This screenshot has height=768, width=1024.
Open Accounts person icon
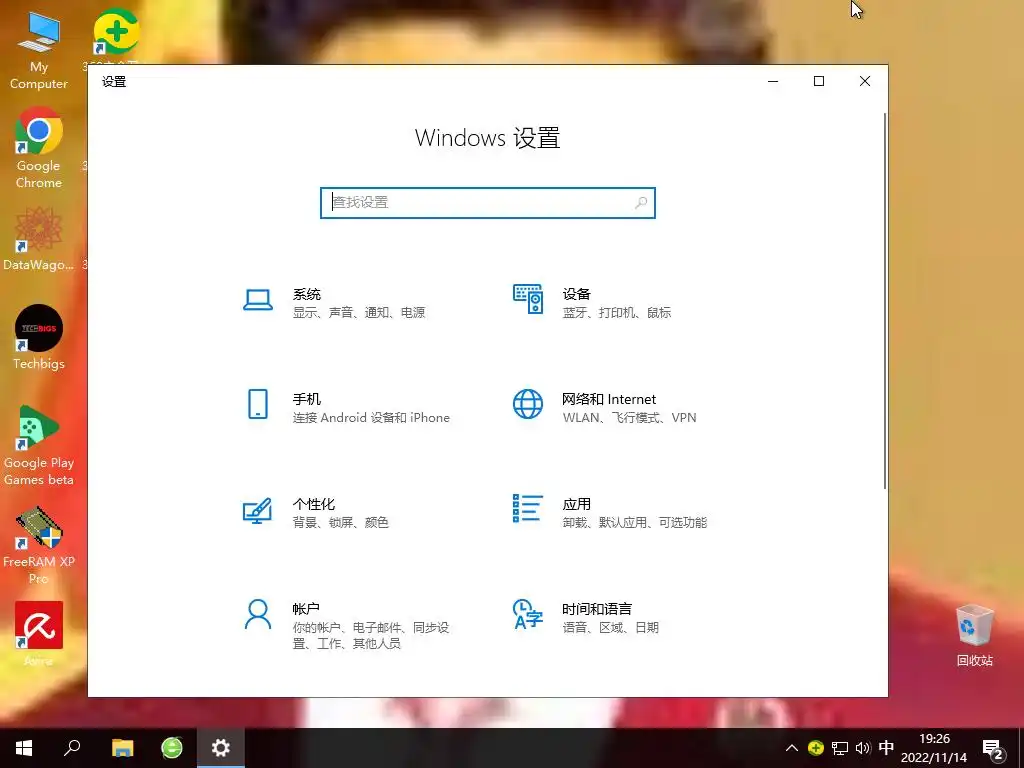click(258, 614)
